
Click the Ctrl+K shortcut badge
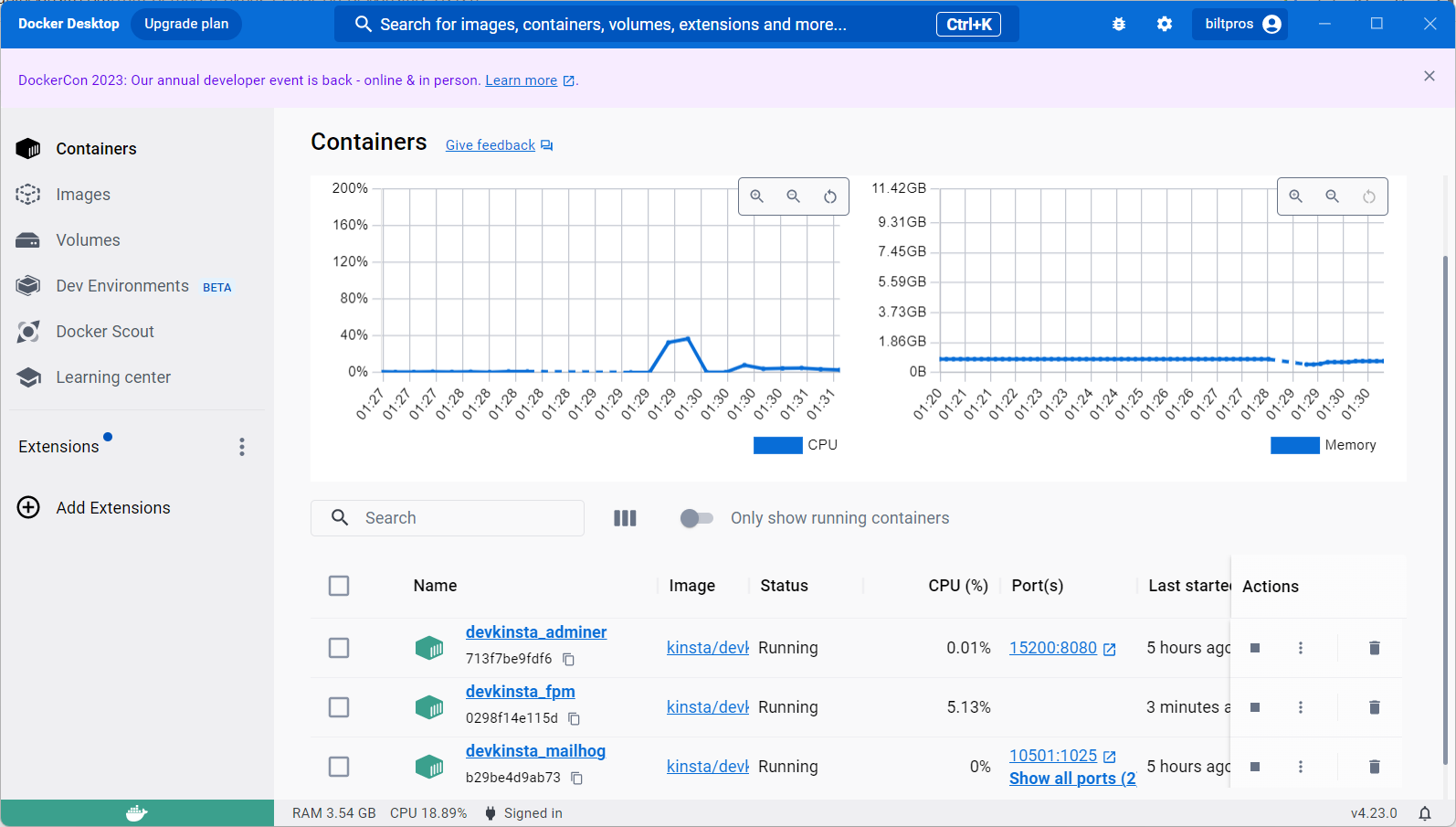[x=968, y=25]
